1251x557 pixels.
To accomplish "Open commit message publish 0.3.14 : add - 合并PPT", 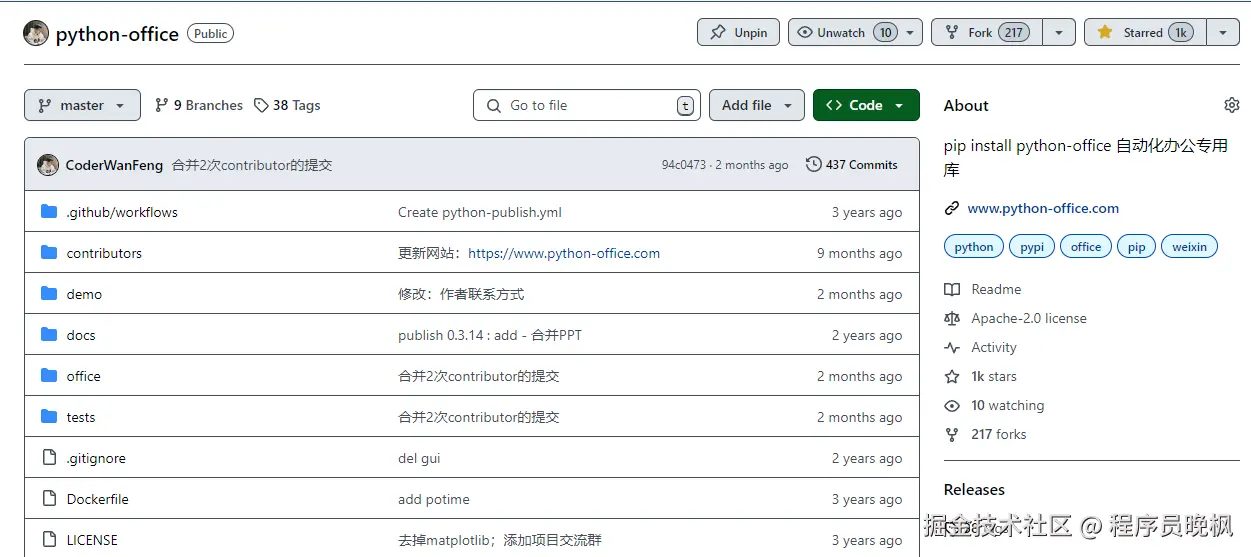I will tap(490, 335).
